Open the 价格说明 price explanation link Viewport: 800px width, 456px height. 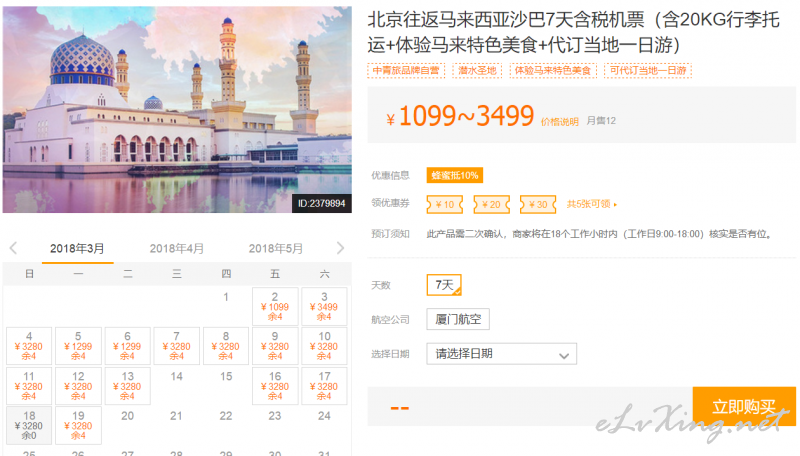point(560,121)
